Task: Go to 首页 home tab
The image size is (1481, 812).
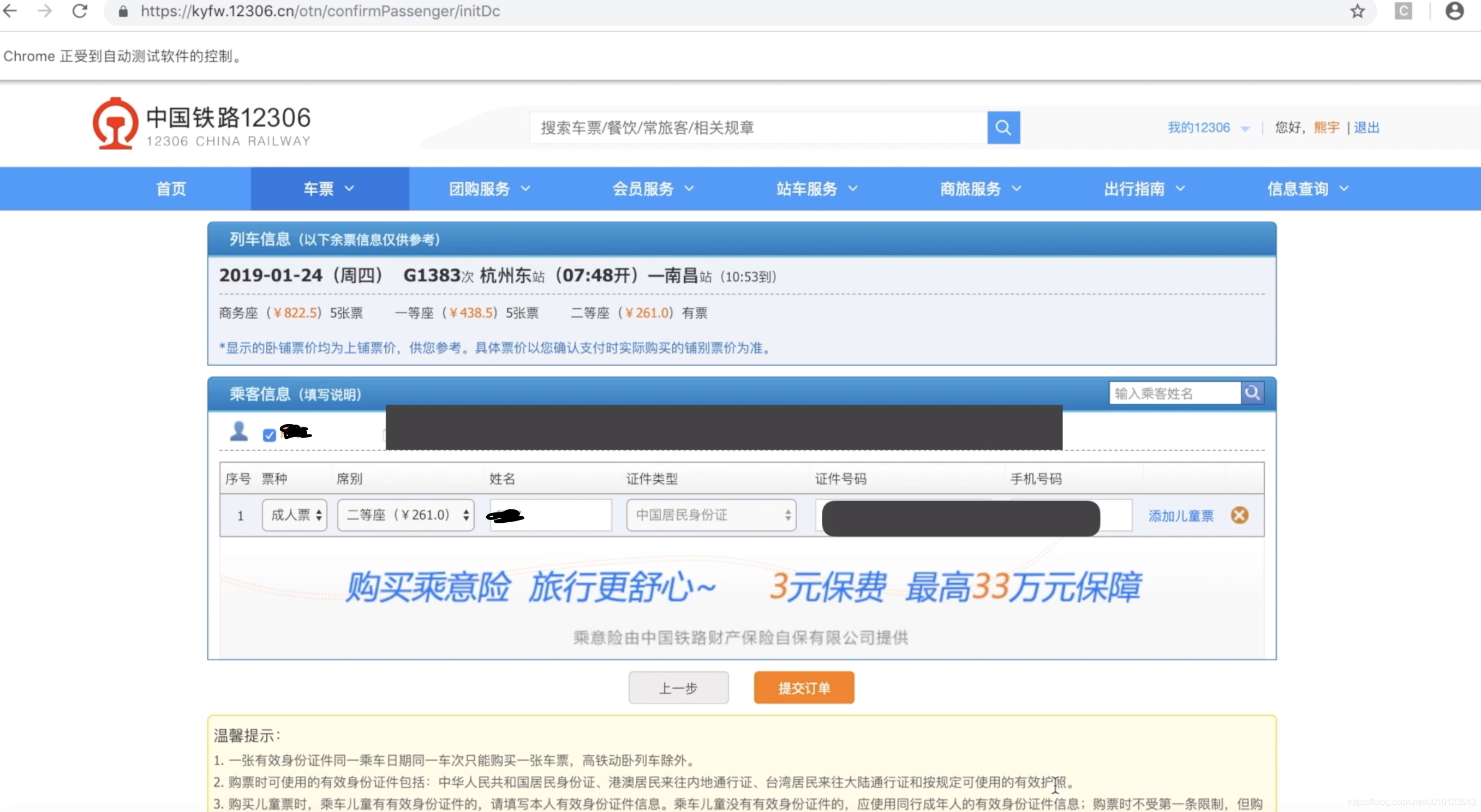Action: coord(171,189)
